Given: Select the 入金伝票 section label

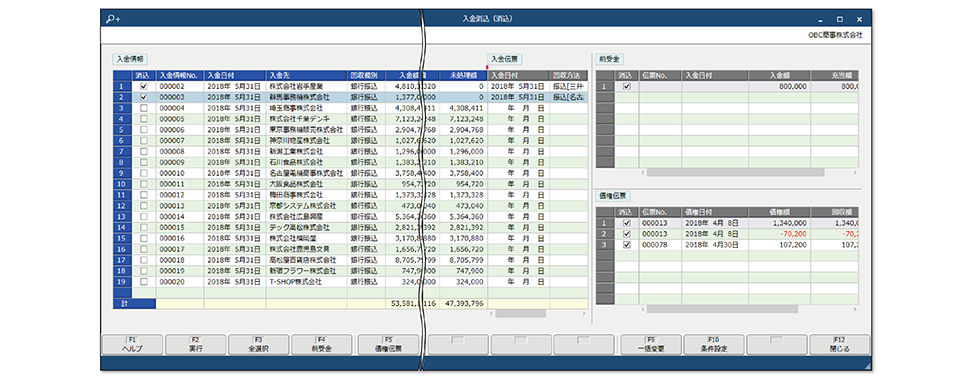Looking at the screenshot, I should click(505, 59).
